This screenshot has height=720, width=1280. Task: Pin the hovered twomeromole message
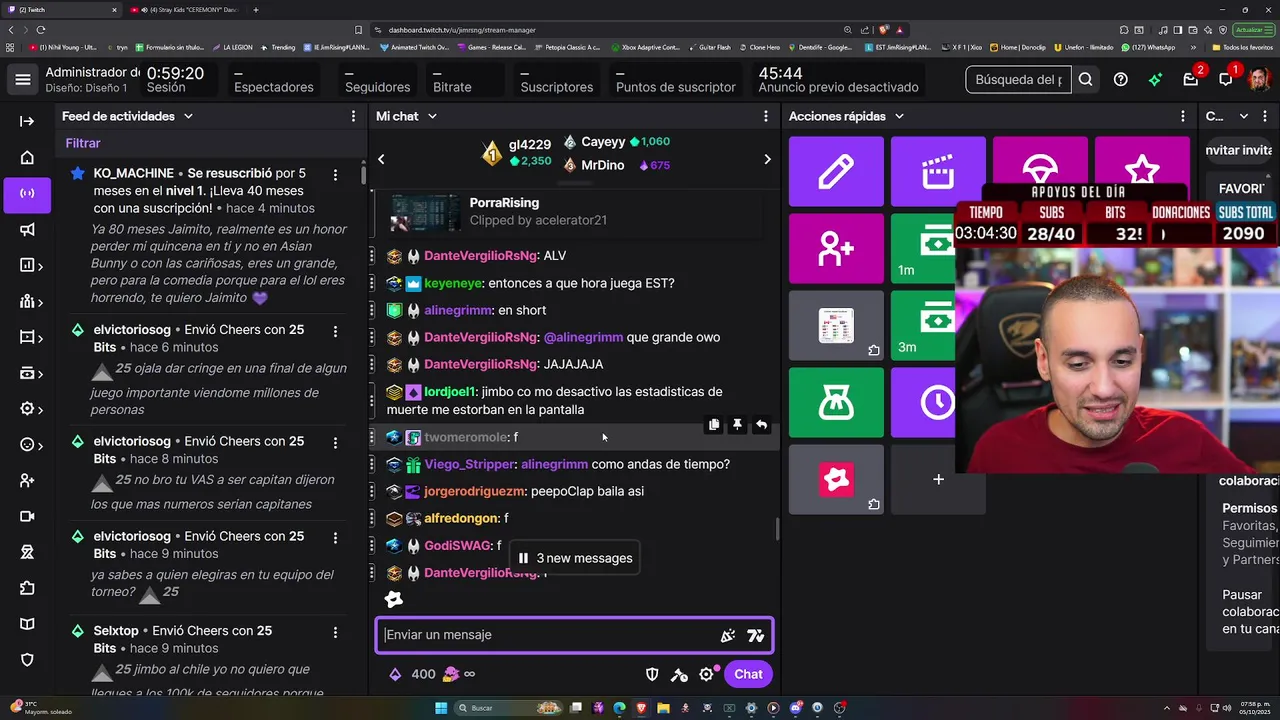pyautogui.click(x=737, y=425)
